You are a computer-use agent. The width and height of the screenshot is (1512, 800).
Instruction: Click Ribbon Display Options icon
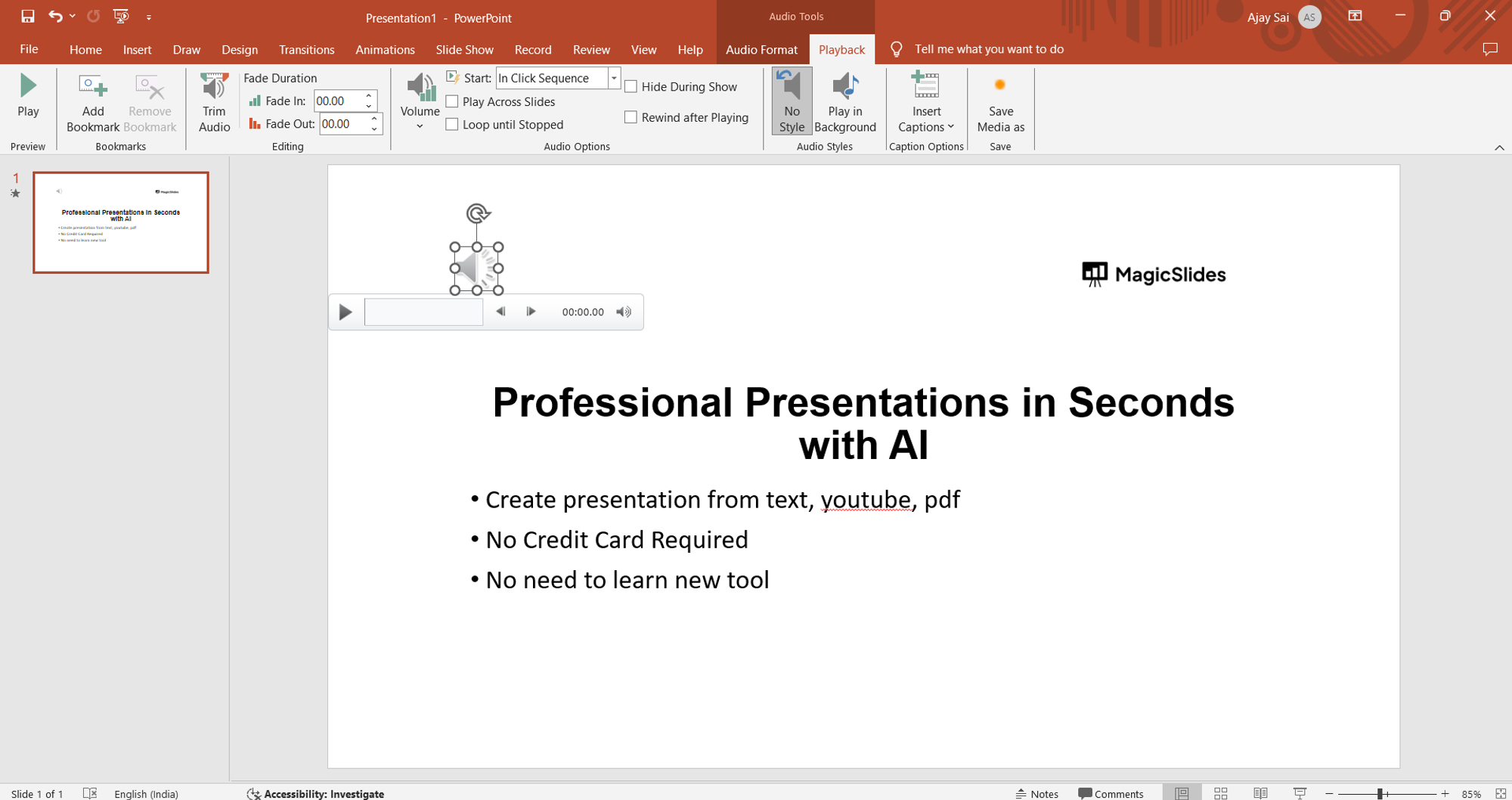coord(1355,16)
